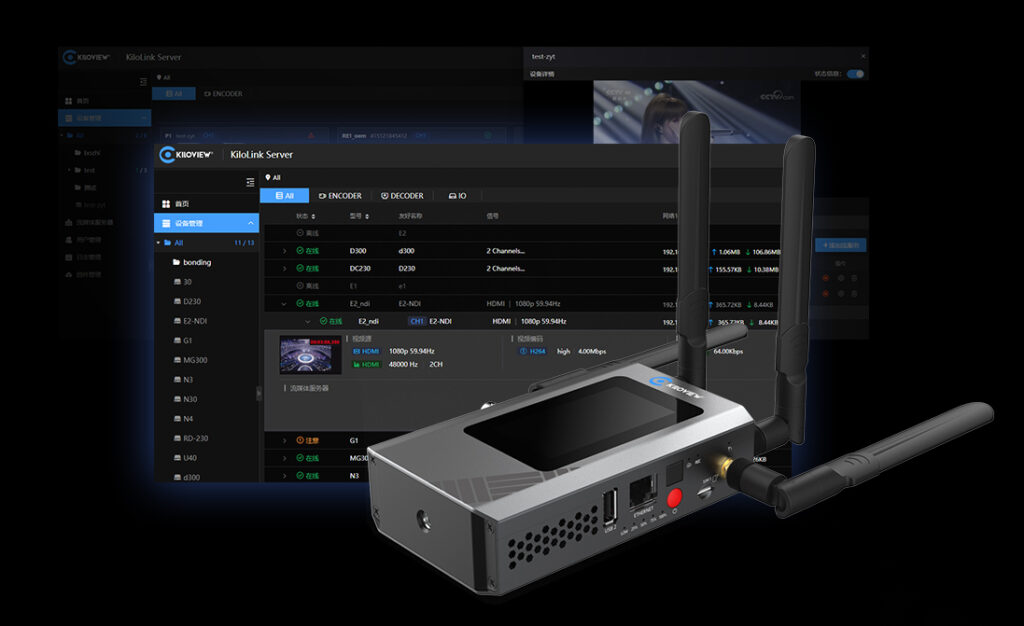Click the H264 encoding badge

point(533,351)
